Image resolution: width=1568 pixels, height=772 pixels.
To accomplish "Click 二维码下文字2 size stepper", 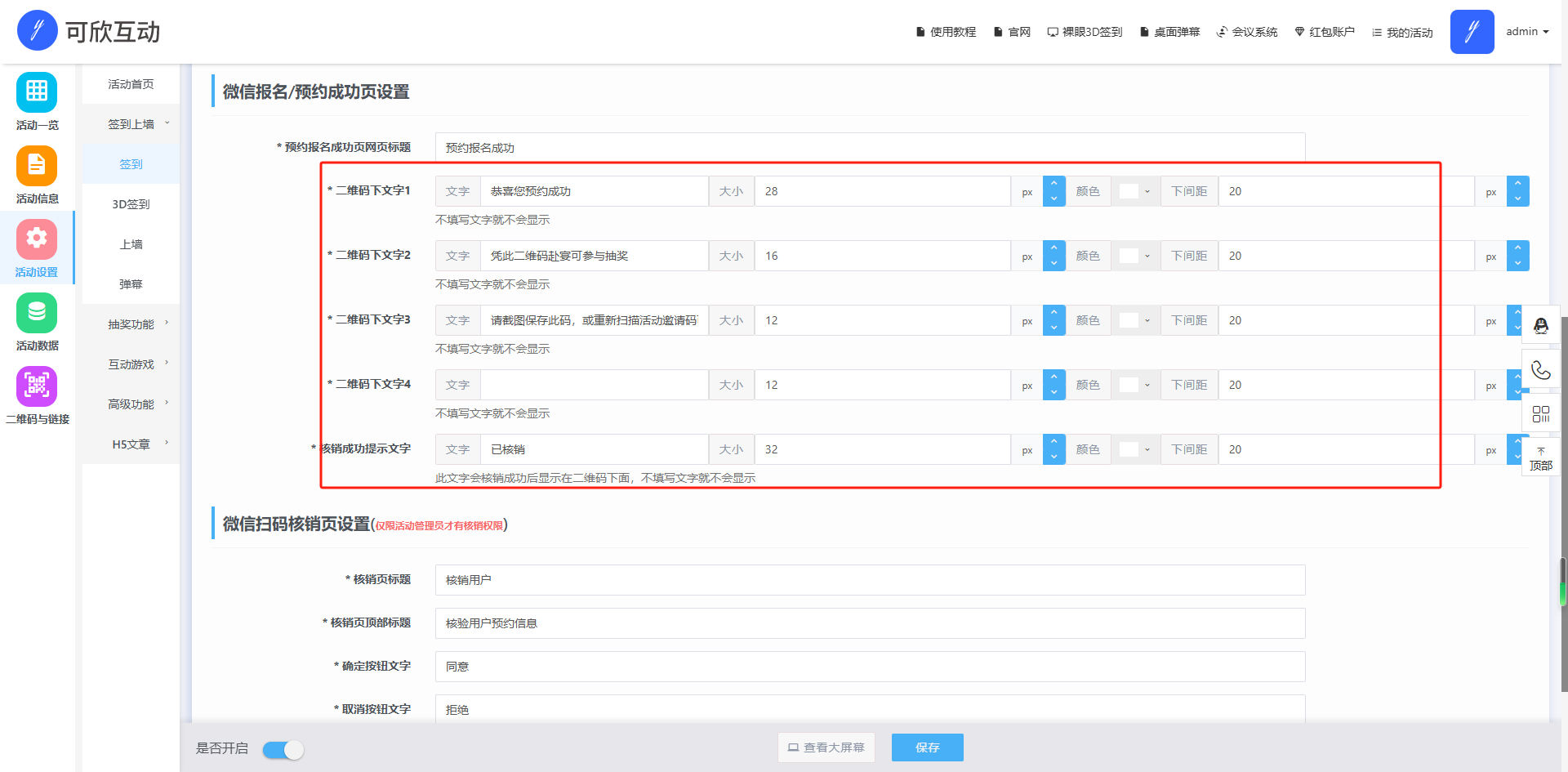I will point(1054,256).
